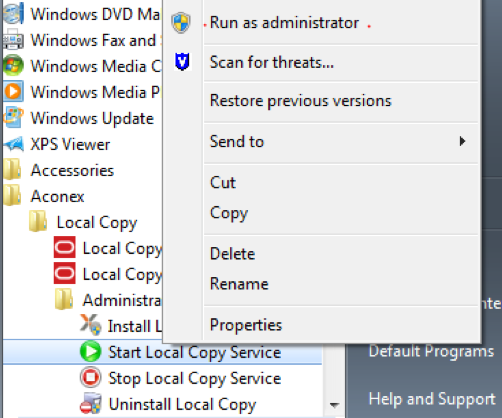This screenshot has width=502, height=418.
Task: Click the Windows Media Player icon
Action: 13,91
